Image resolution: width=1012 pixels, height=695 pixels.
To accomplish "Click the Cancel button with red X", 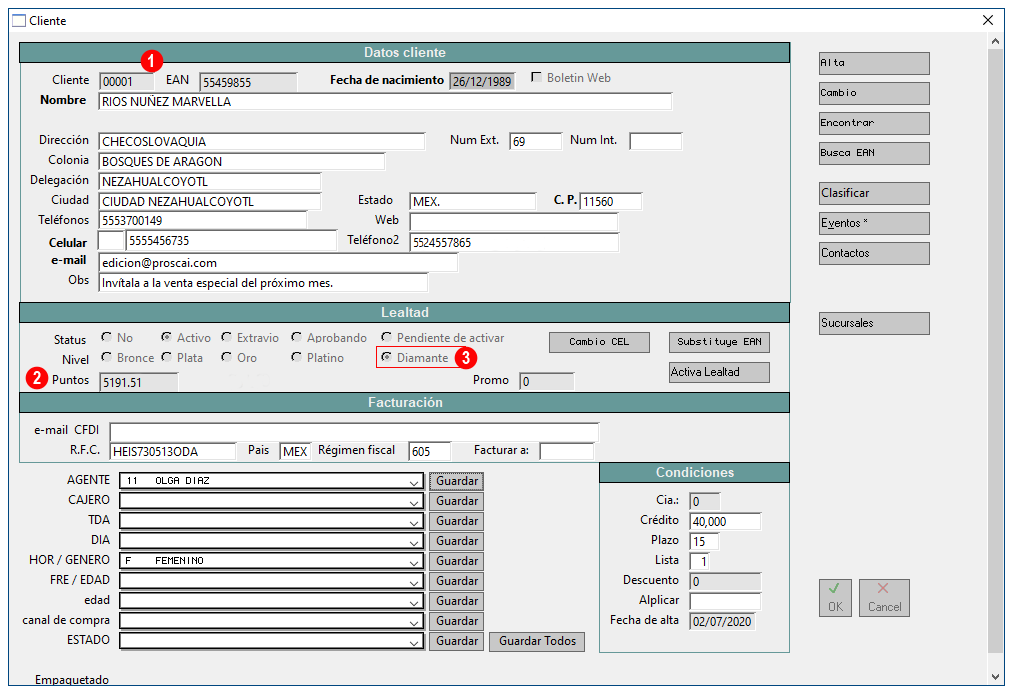I will point(884,598).
